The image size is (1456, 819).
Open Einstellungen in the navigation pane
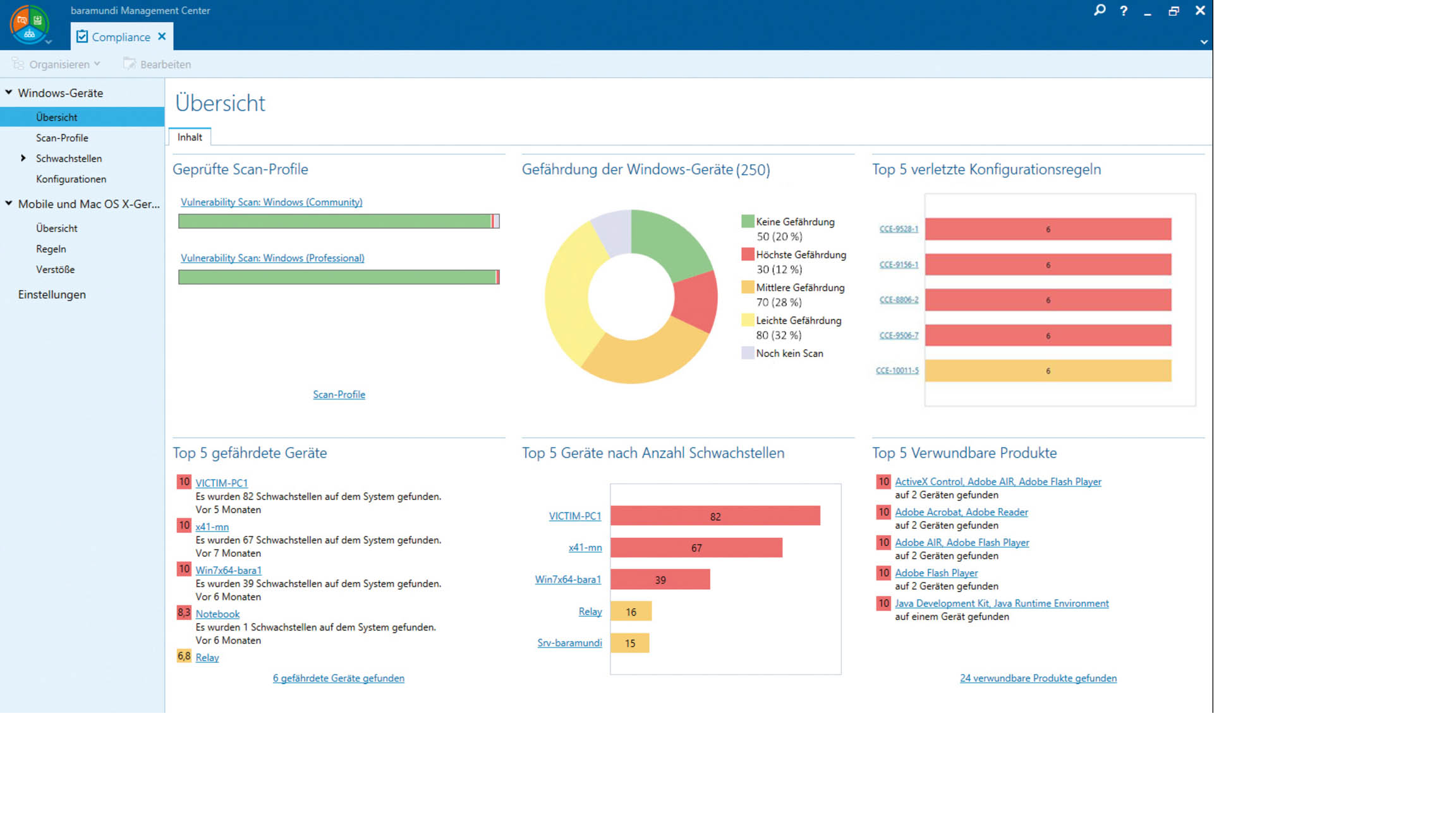52,294
